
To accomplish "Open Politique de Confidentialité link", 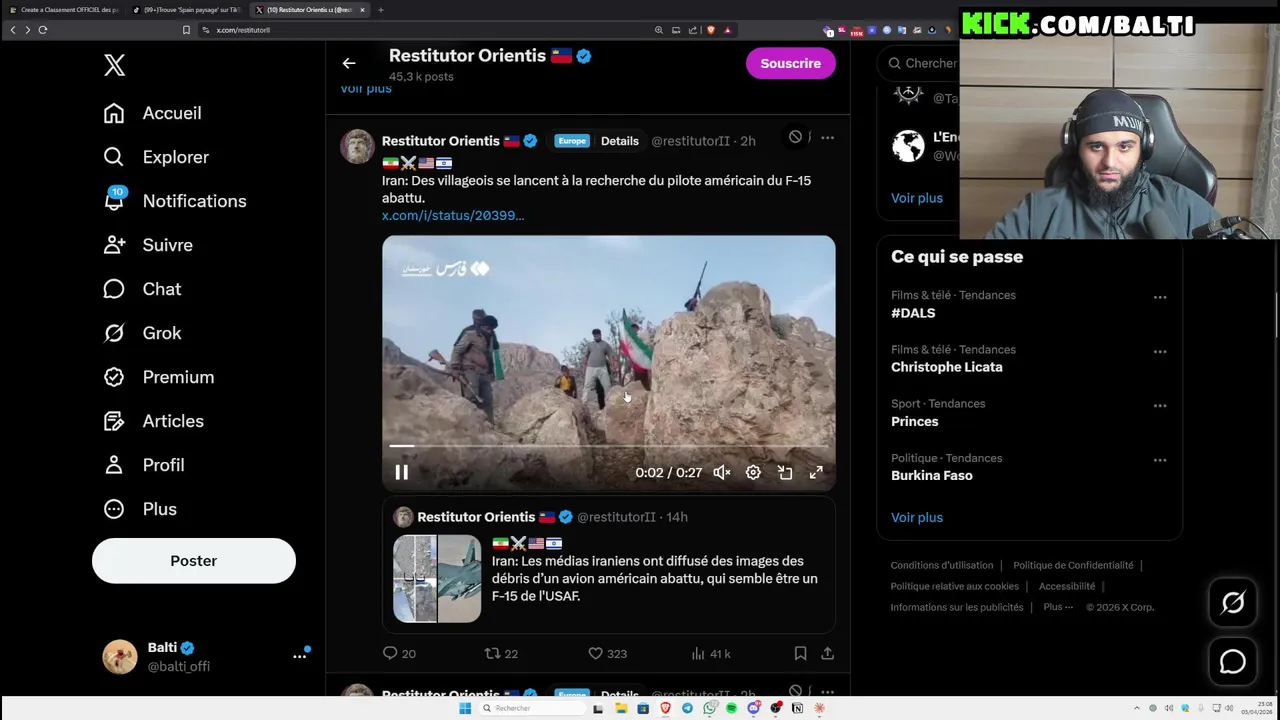I will point(1073,565).
